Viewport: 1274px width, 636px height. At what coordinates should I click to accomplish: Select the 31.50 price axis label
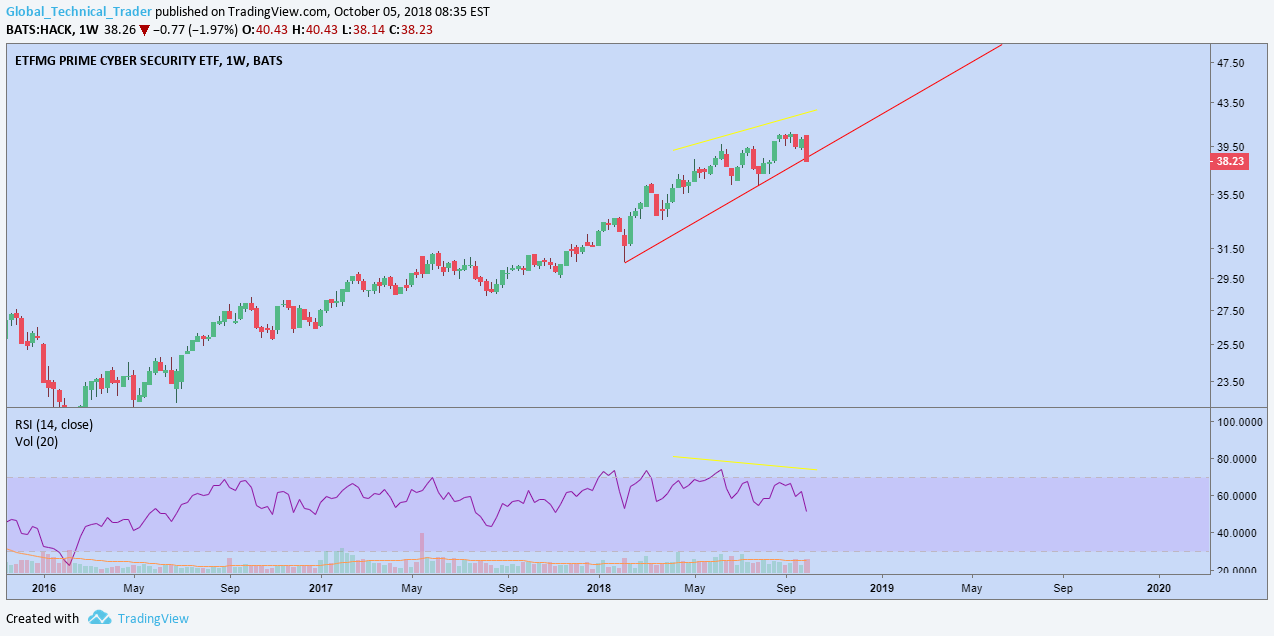[1230, 249]
